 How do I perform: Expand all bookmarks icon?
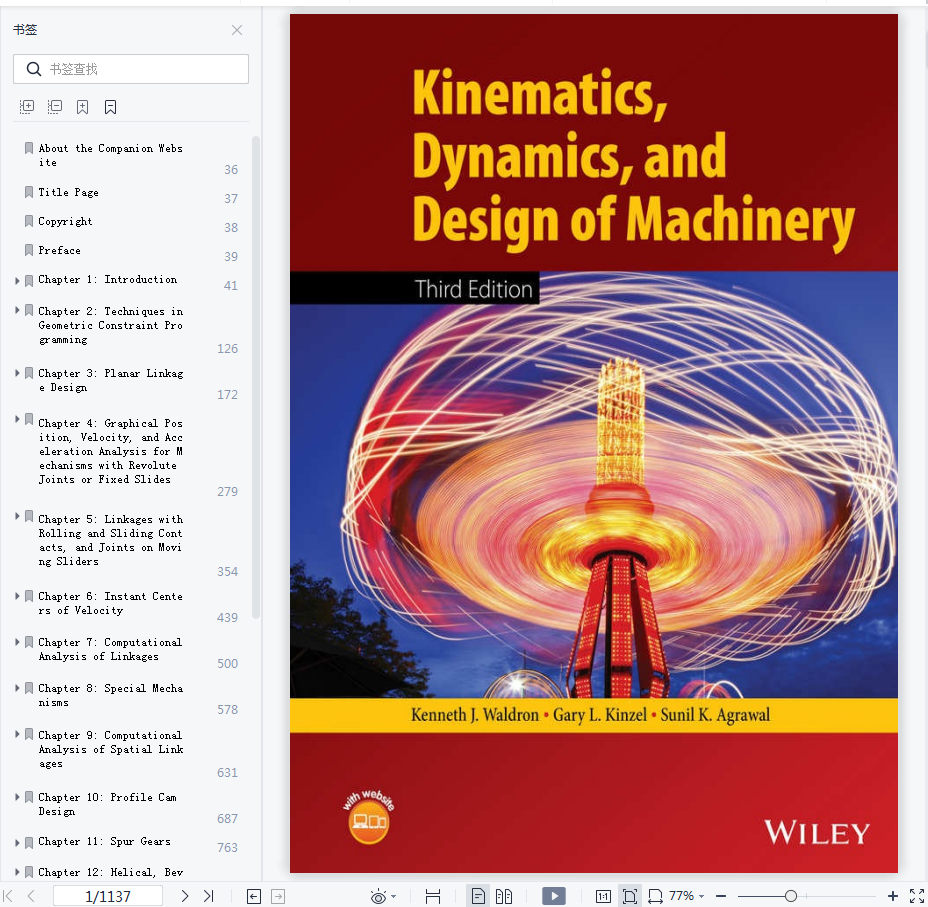point(27,107)
